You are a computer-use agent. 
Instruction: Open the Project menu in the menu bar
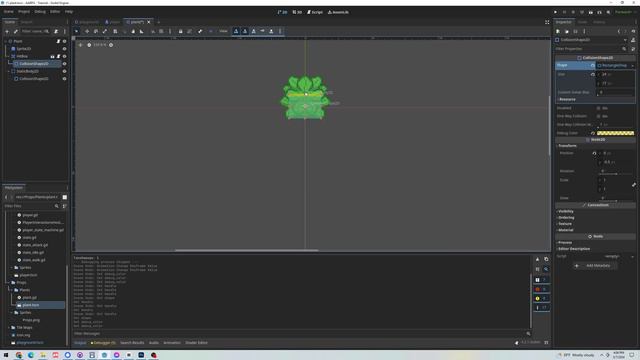(x=24, y=12)
